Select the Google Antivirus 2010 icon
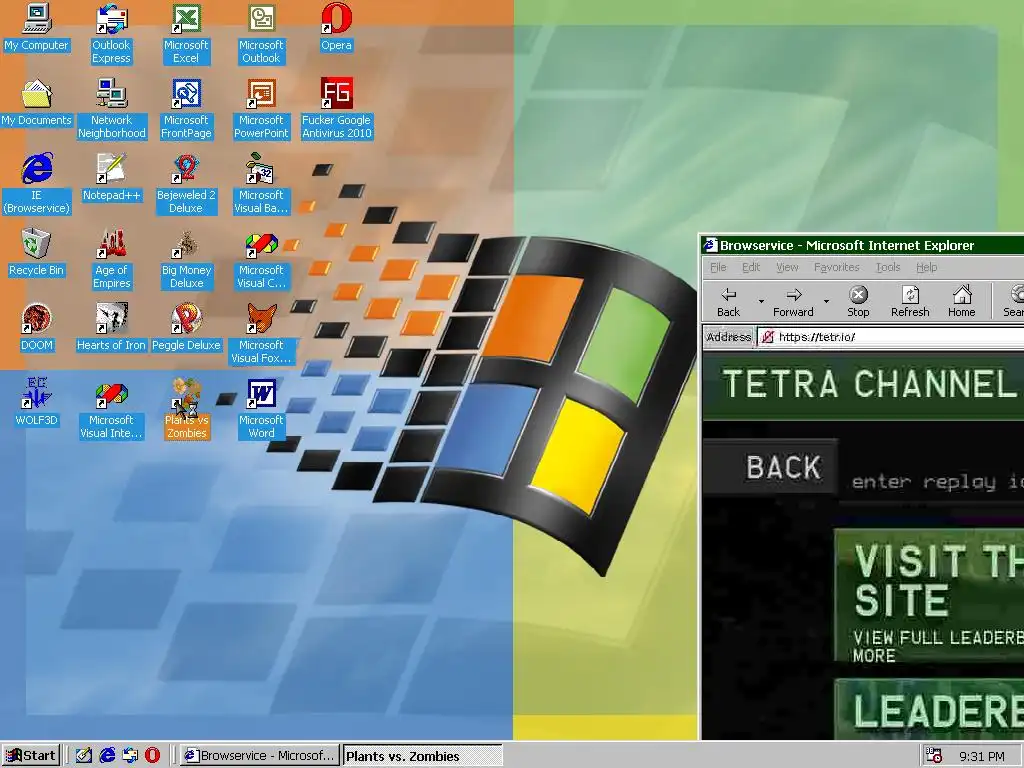 pyautogui.click(x=336, y=108)
